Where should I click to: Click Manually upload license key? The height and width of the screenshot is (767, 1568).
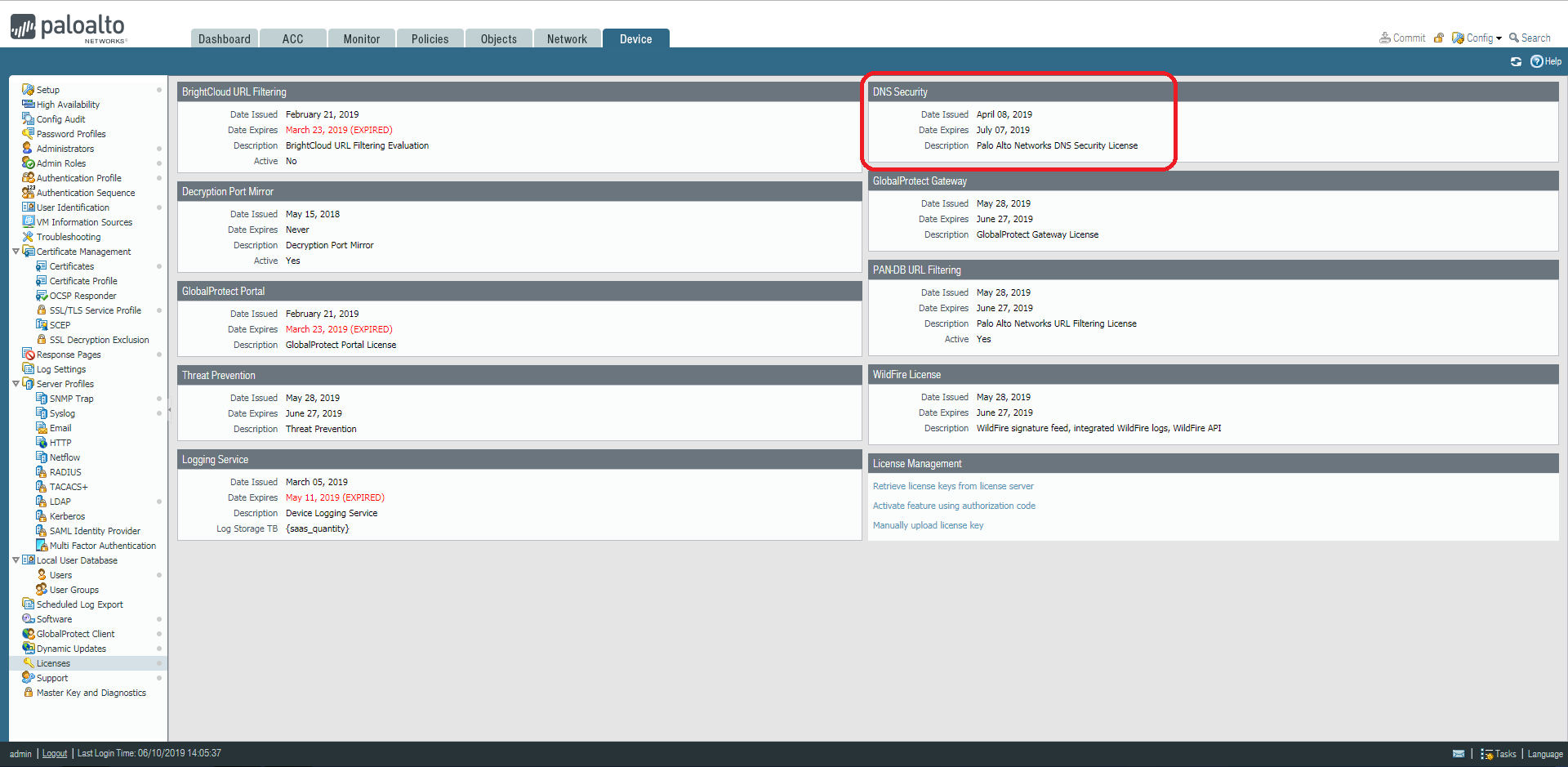pos(928,525)
